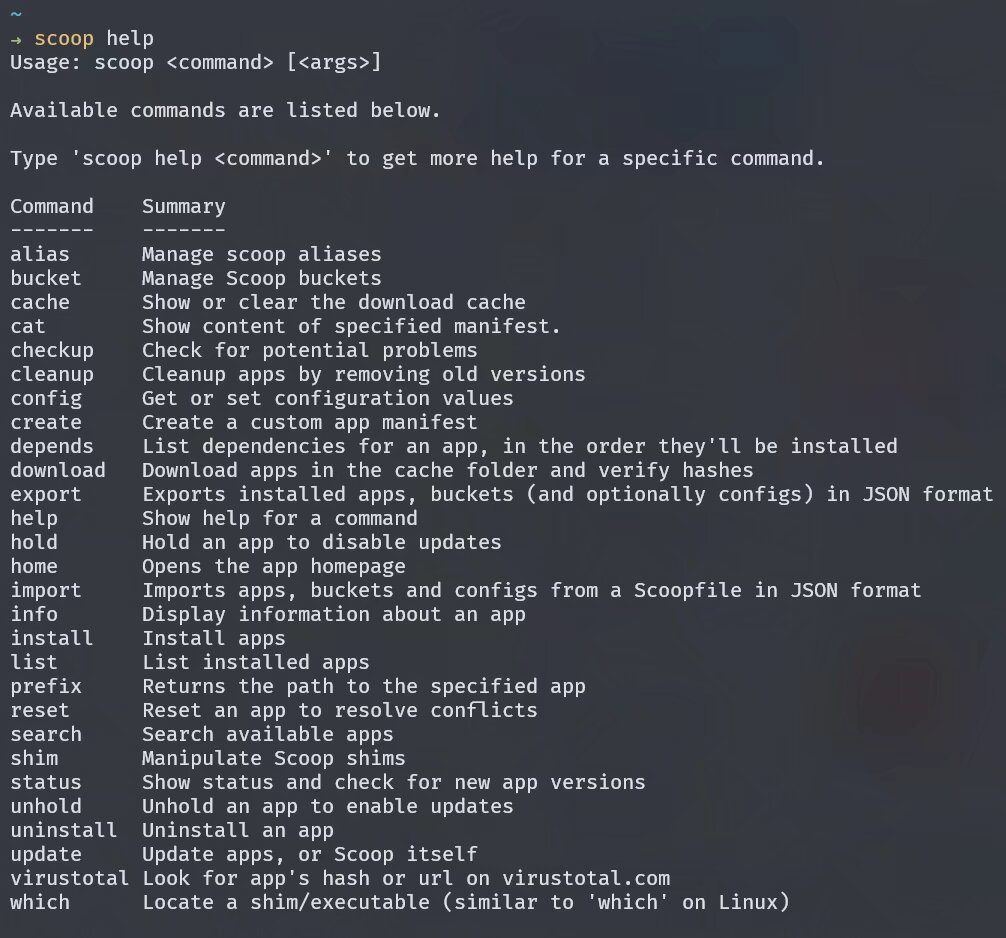Viewport: 1006px width, 938px height.
Task: Click the 'export' command name
Action: (x=46, y=495)
